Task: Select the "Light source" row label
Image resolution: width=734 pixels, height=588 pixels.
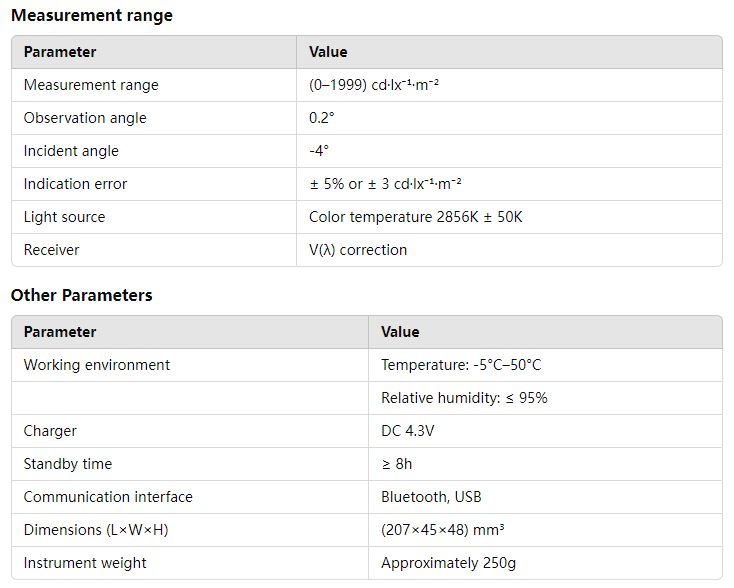Action: (x=64, y=217)
